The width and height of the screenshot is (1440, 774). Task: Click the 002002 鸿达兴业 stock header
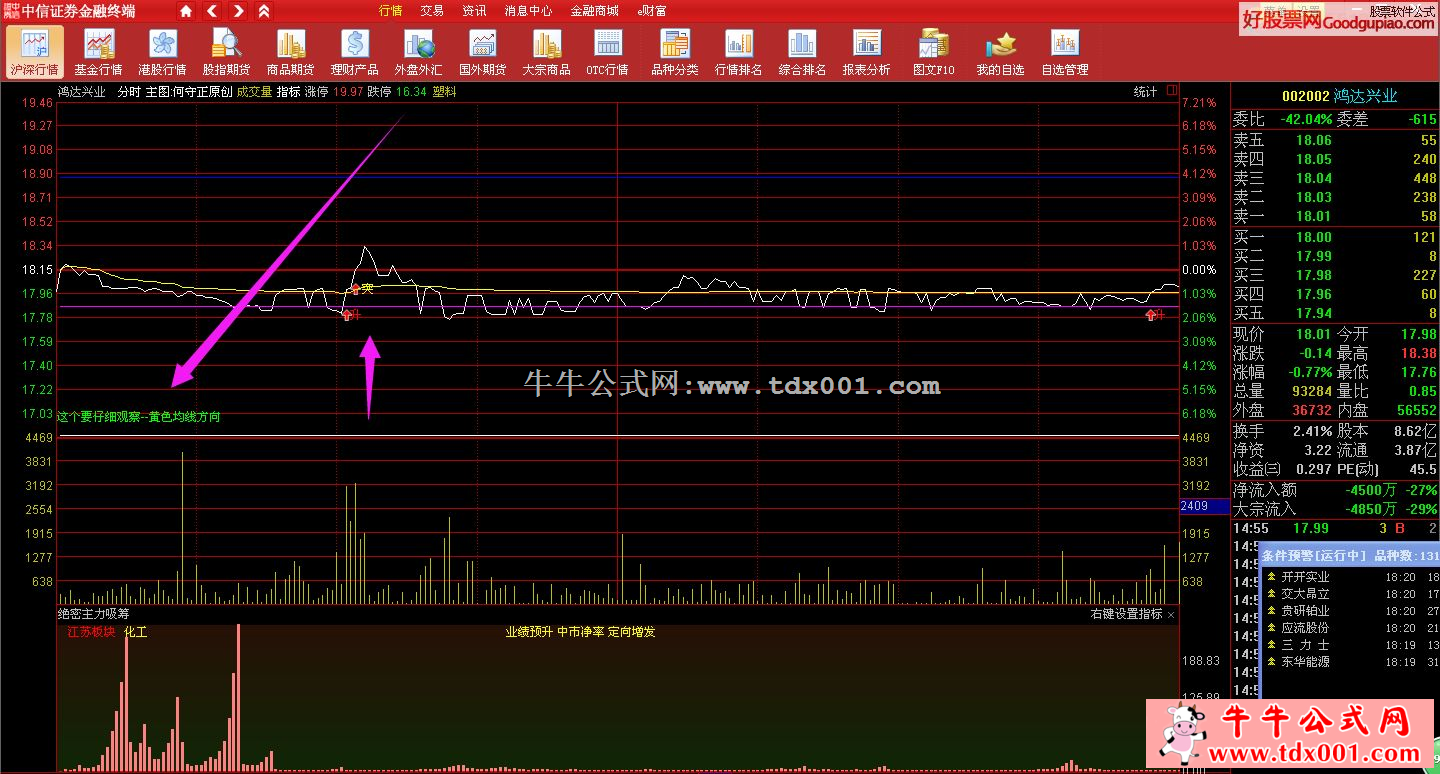click(1339, 96)
